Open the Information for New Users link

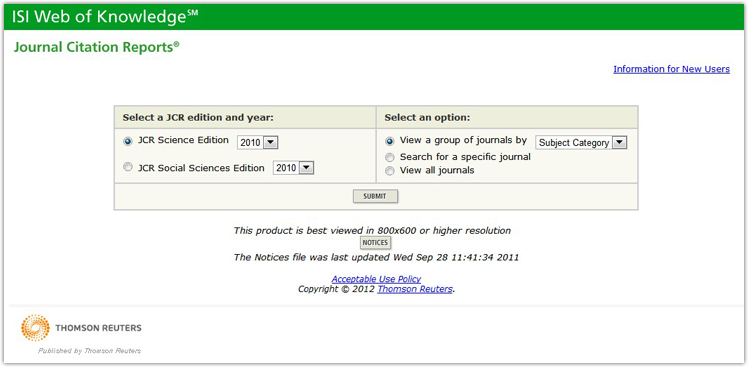click(671, 69)
